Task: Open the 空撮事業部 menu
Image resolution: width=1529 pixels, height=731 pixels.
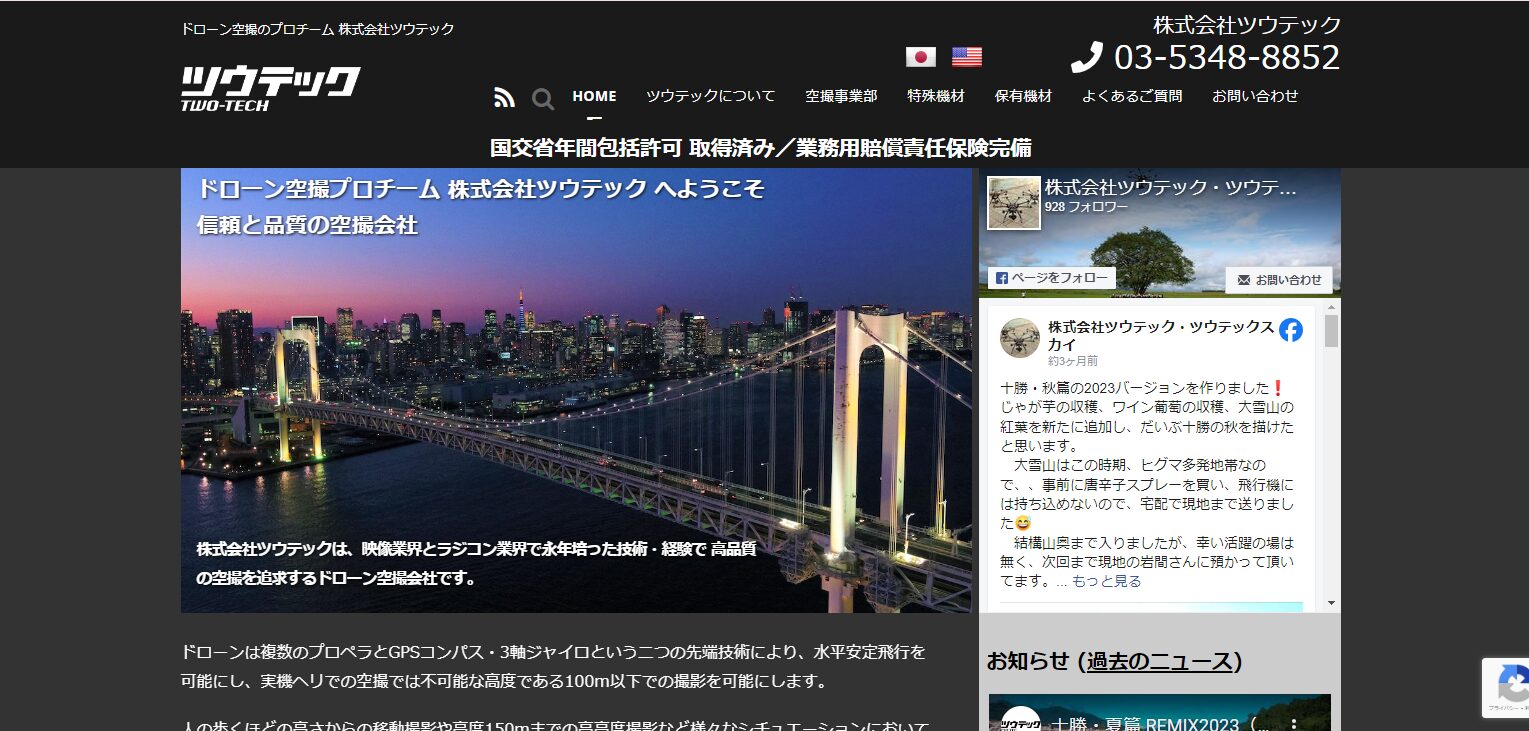Action: coord(841,96)
